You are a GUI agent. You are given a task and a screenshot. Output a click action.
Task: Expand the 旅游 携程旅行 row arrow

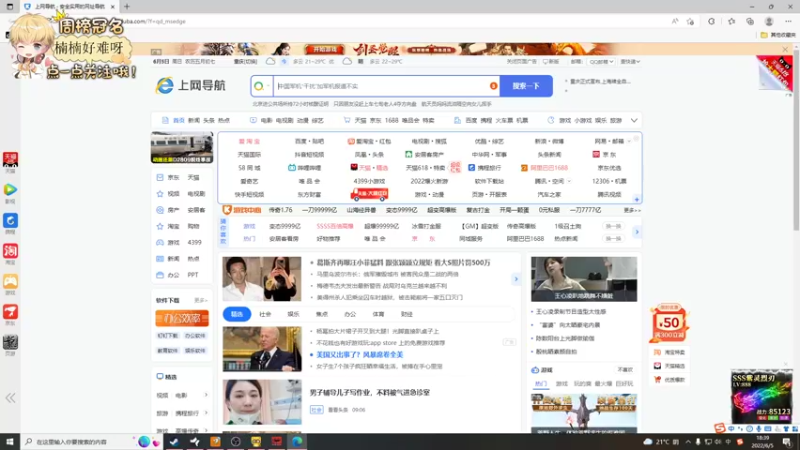click(206, 413)
